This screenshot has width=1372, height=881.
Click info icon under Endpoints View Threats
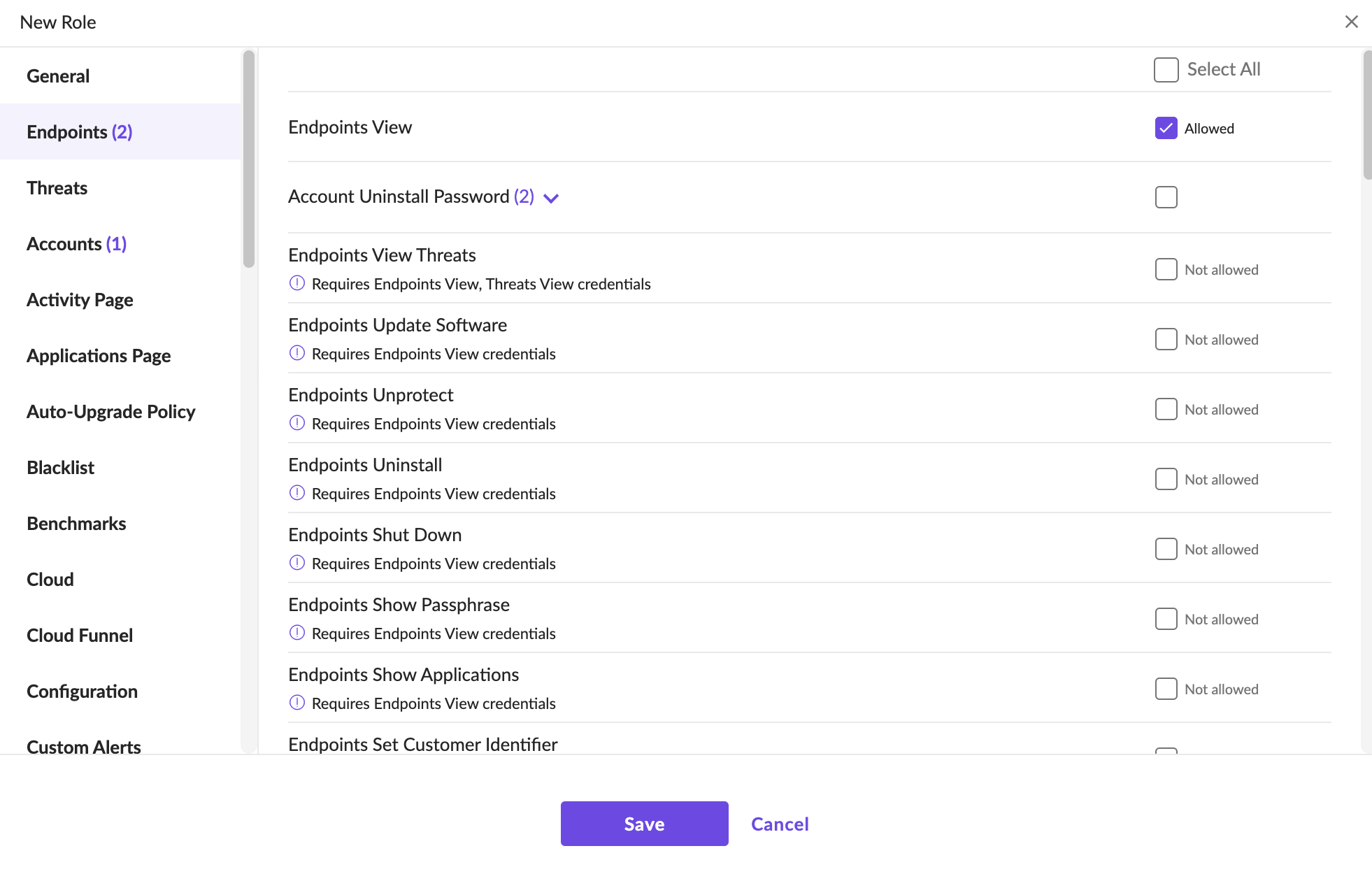point(297,283)
